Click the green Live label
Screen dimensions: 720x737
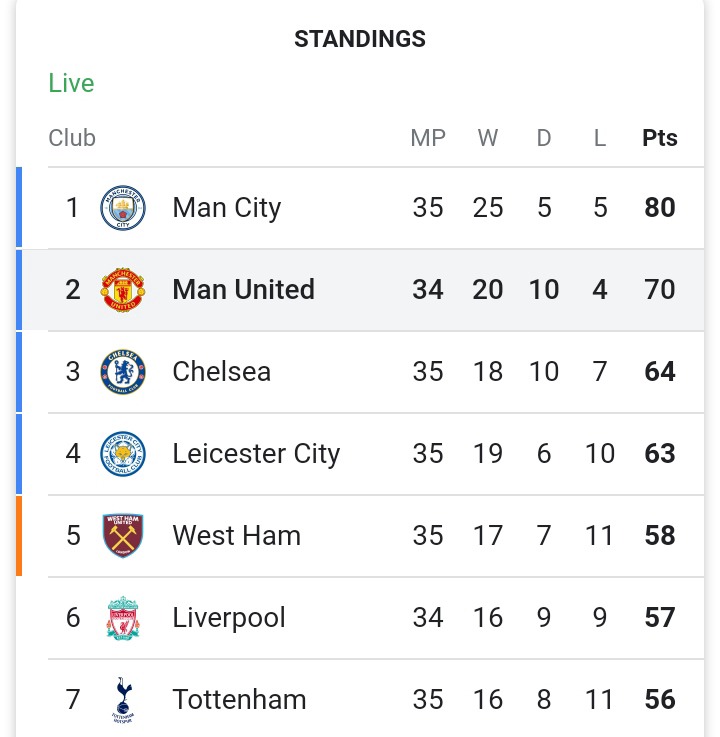pyautogui.click(x=71, y=83)
